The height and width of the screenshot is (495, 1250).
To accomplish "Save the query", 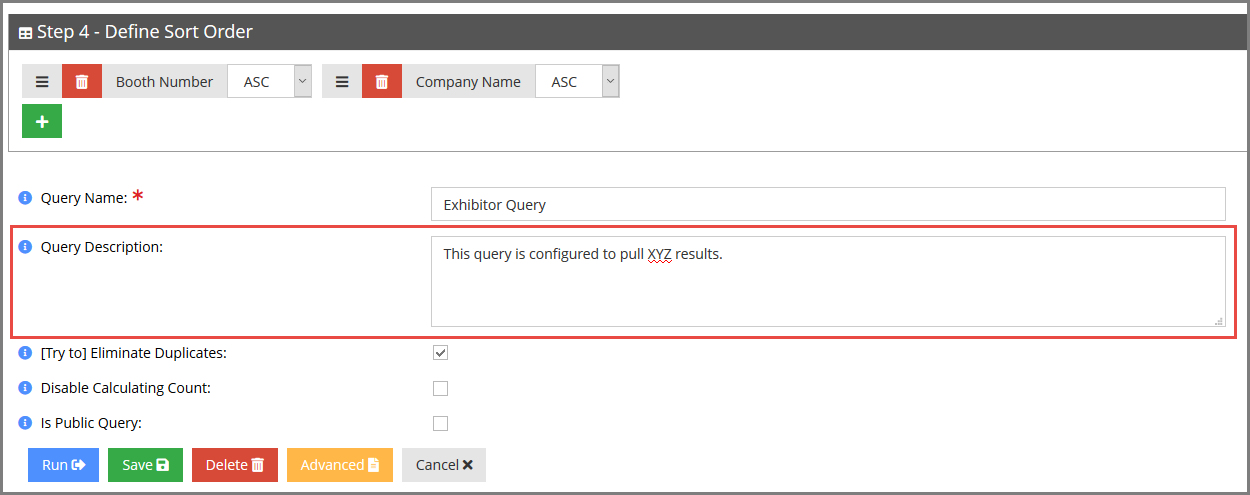I will pos(145,465).
